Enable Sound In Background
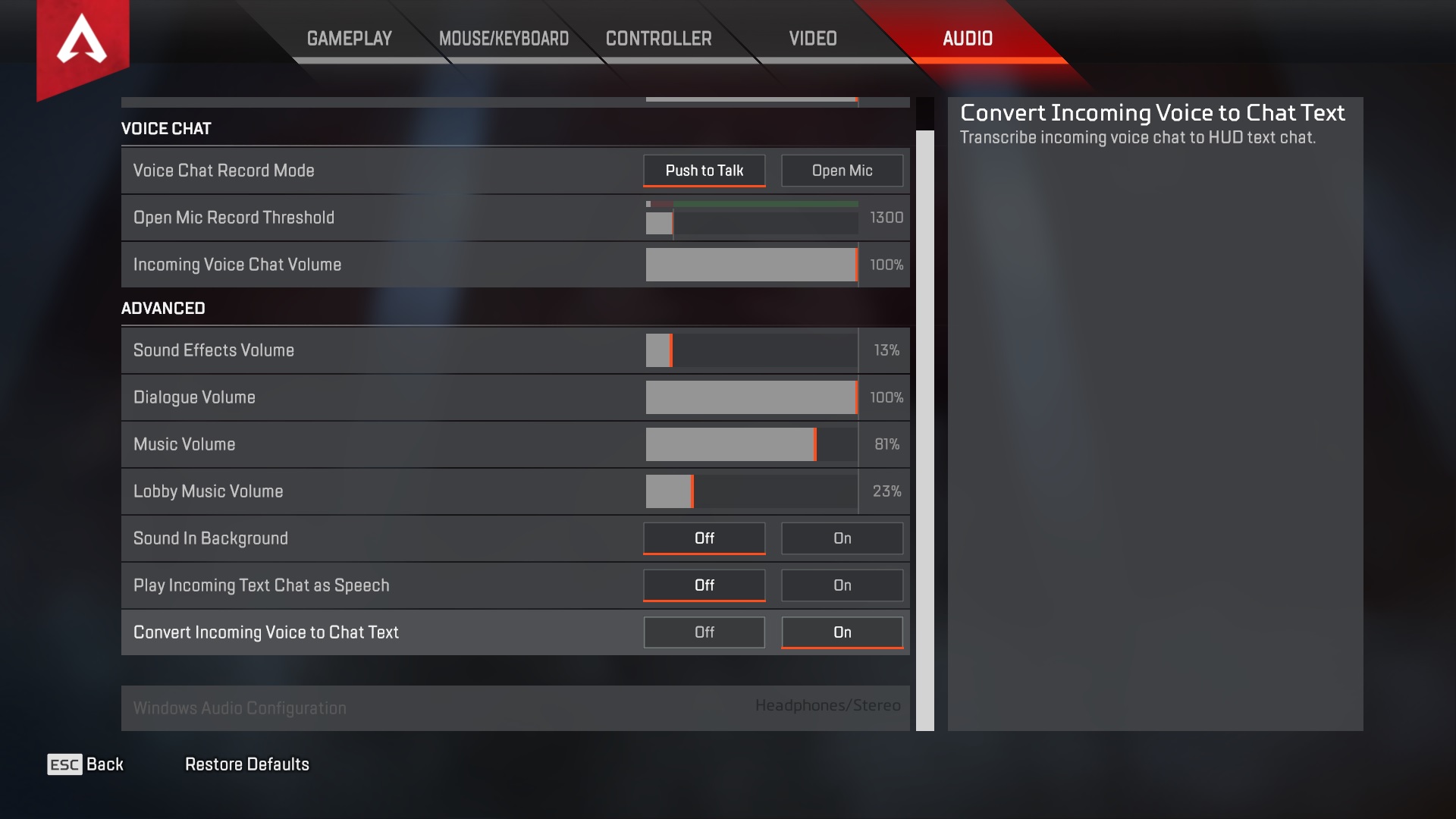This screenshot has height=819, width=1456. [x=842, y=538]
